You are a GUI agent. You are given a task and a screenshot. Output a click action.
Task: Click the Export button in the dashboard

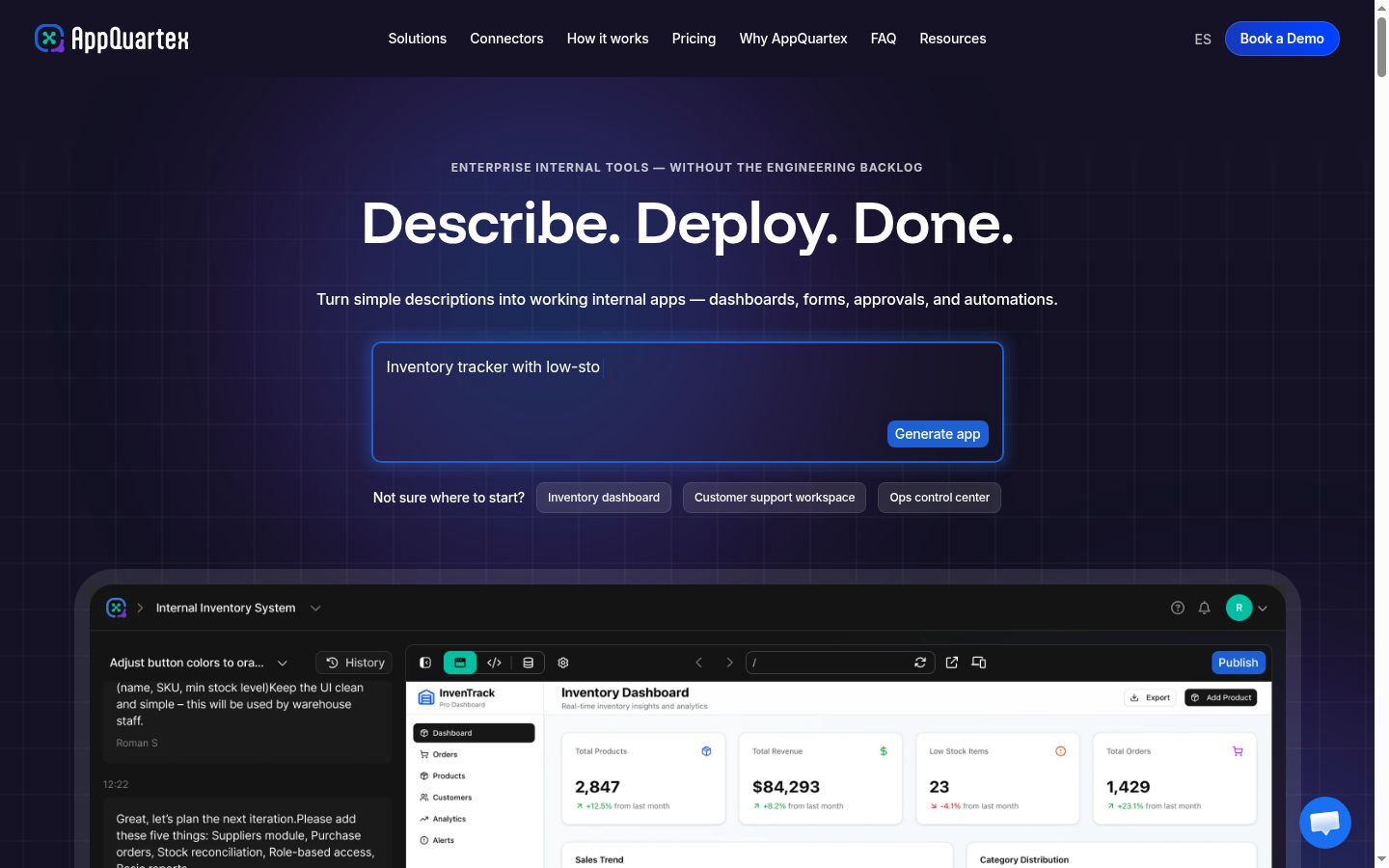[x=1150, y=697]
